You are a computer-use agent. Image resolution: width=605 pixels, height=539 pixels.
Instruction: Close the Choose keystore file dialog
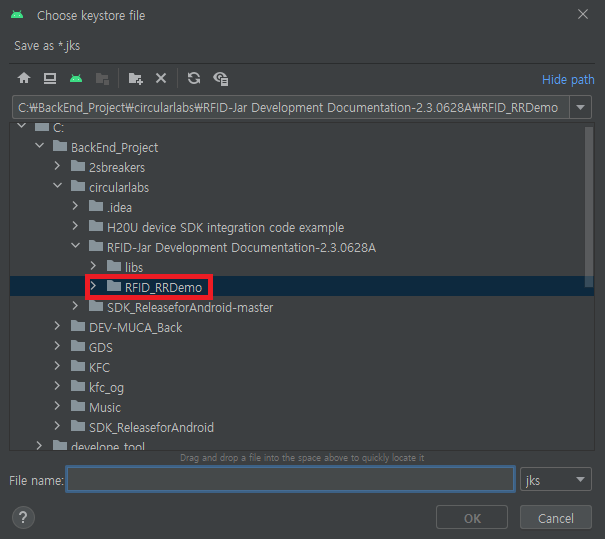coord(583,14)
